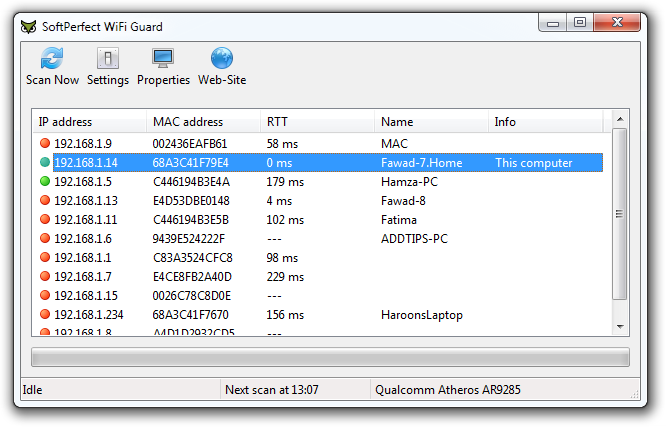Click the Fawad-7.Home device name
Viewport: 666px width, 427px height.
[x=421, y=163]
